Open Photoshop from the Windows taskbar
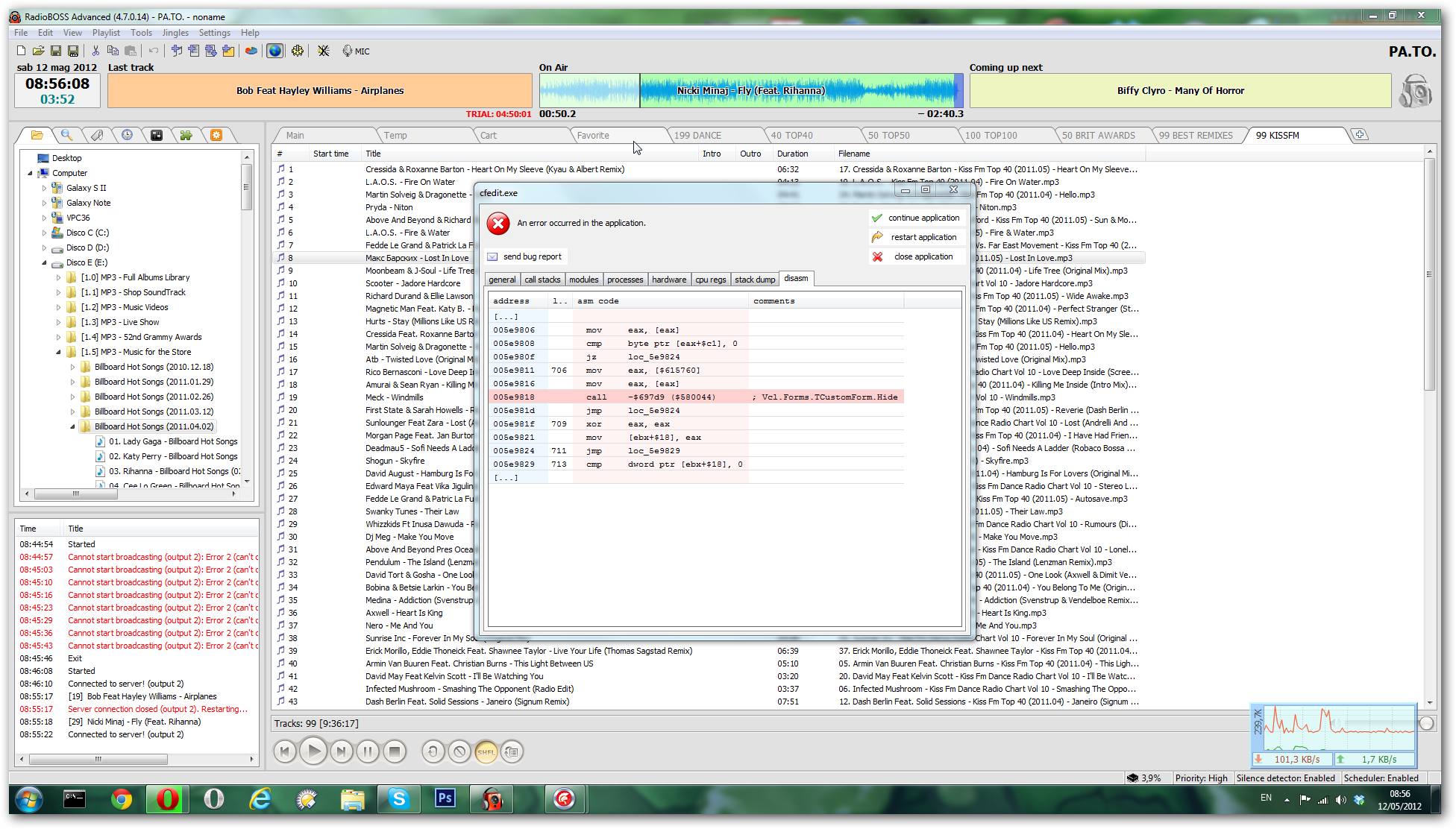Viewport: 1456px width, 829px height. tap(445, 799)
